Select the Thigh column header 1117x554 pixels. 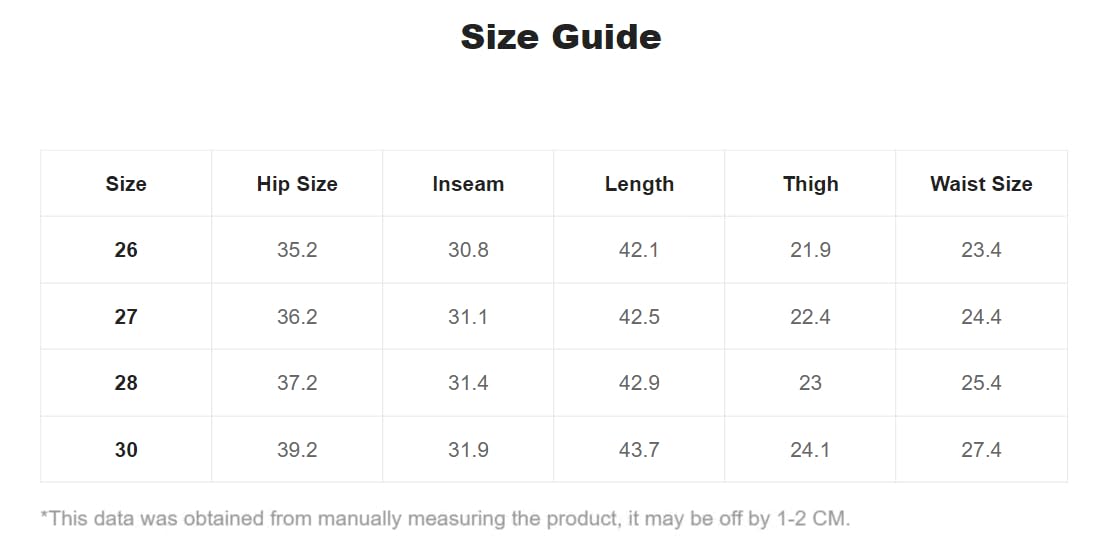[x=810, y=184]
